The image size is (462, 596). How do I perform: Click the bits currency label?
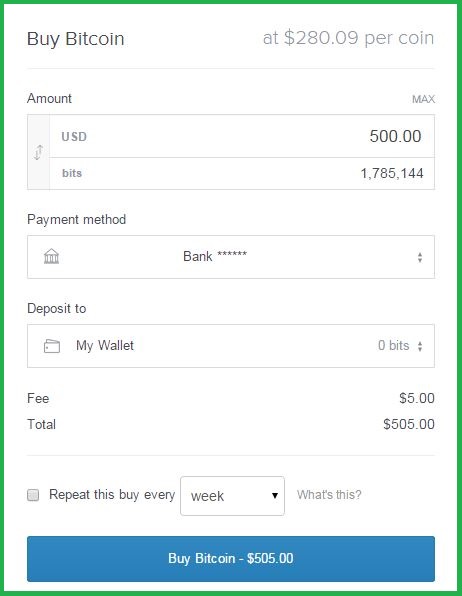click(x=72, y=173)
